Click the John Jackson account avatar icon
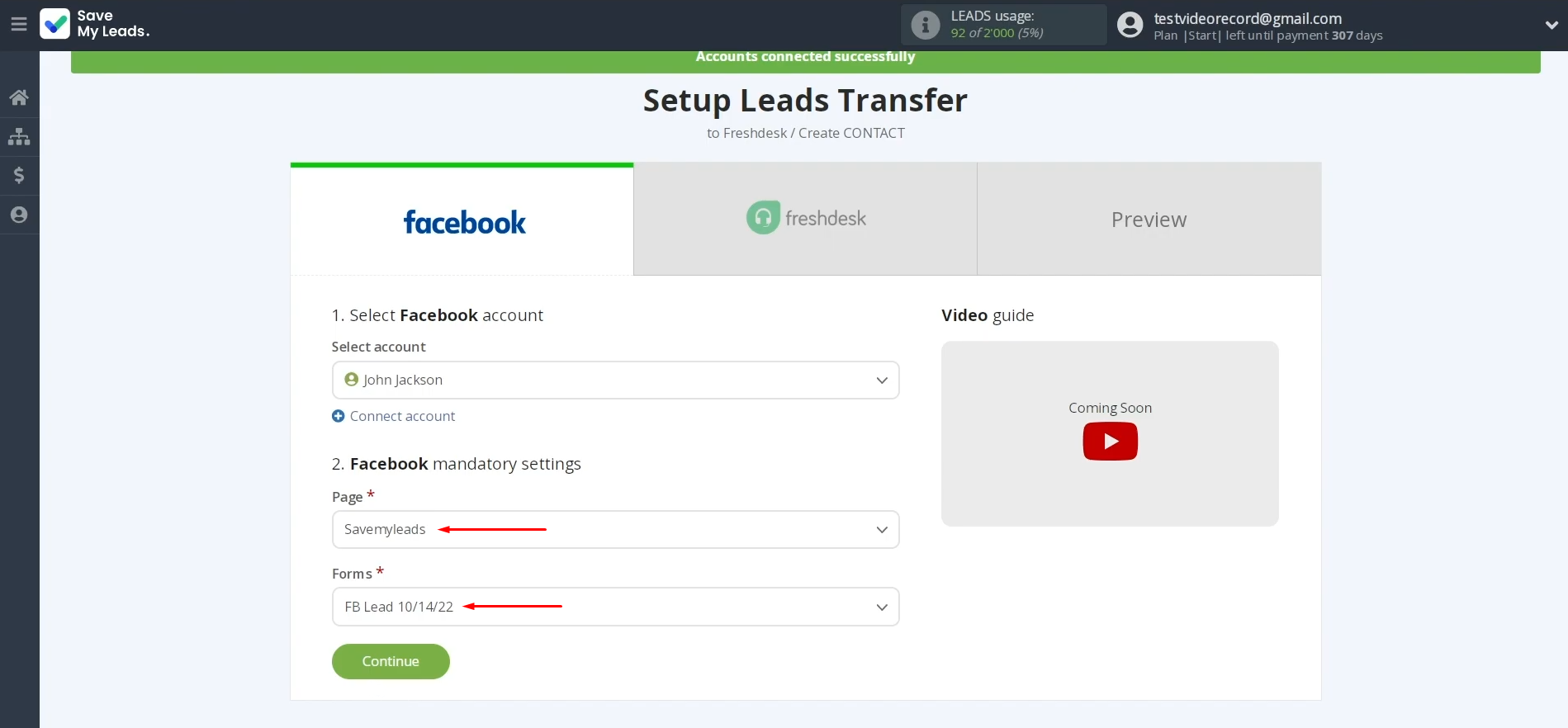The image size is (1568, 728). coord(351,379)
